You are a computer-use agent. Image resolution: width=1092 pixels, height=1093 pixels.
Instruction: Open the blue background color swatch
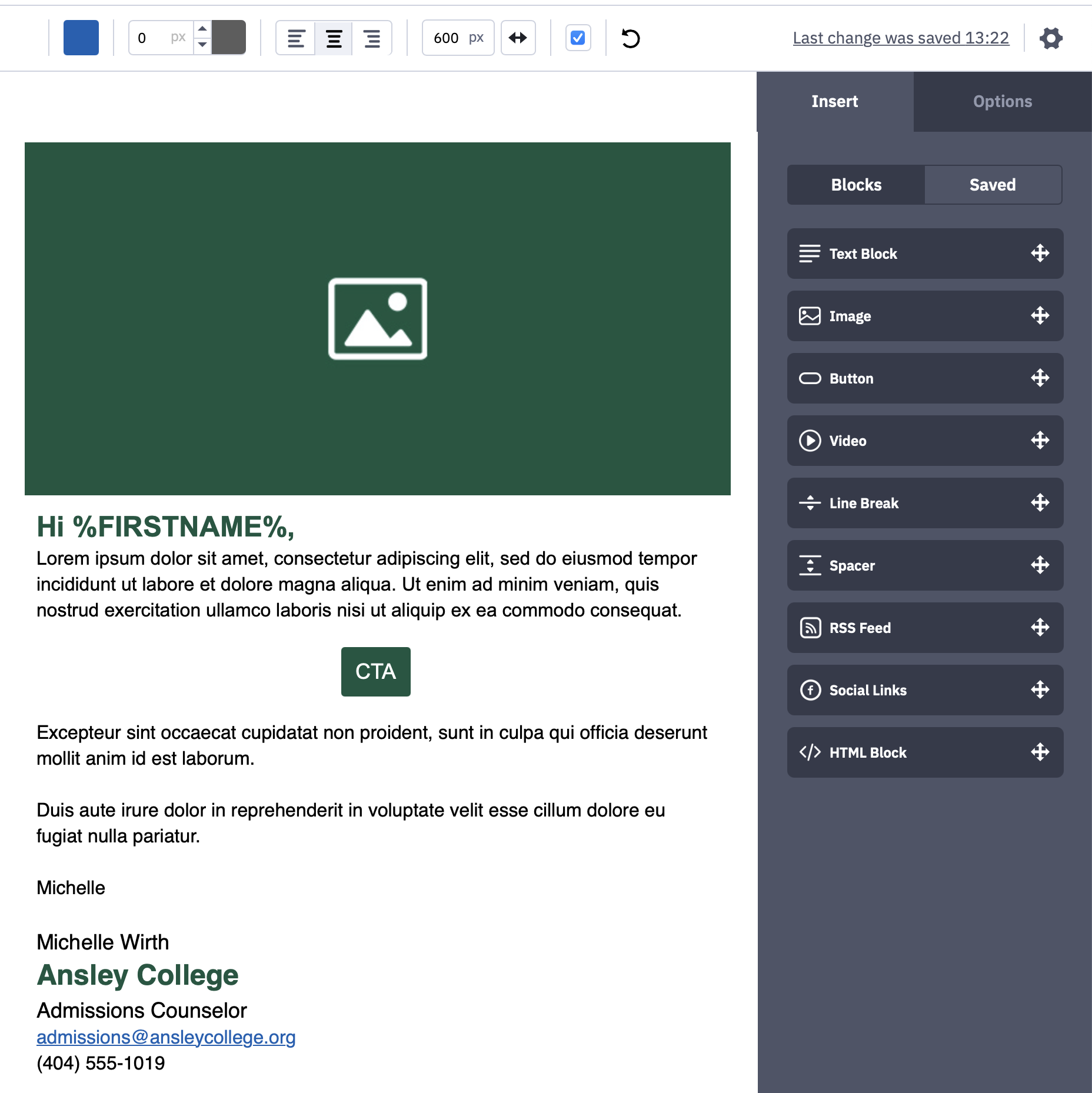pos(81,38)
